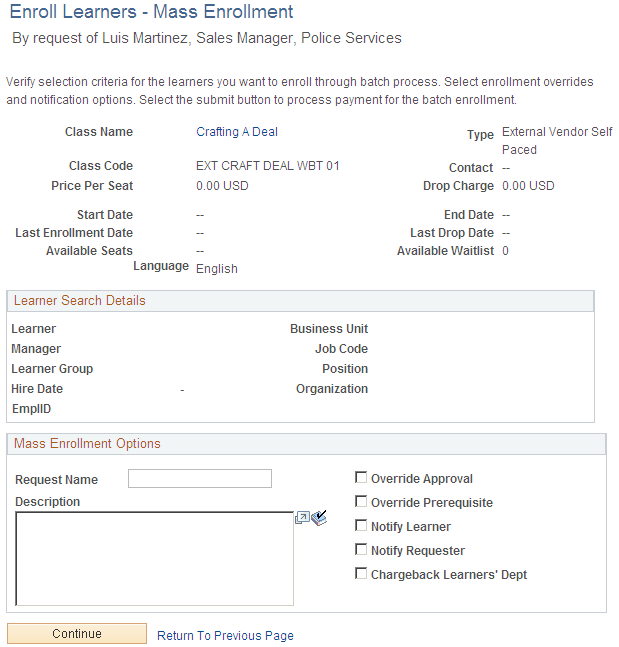Check the Notify Learner option
This screenshot has width=619, height=647.
[361, 526]
